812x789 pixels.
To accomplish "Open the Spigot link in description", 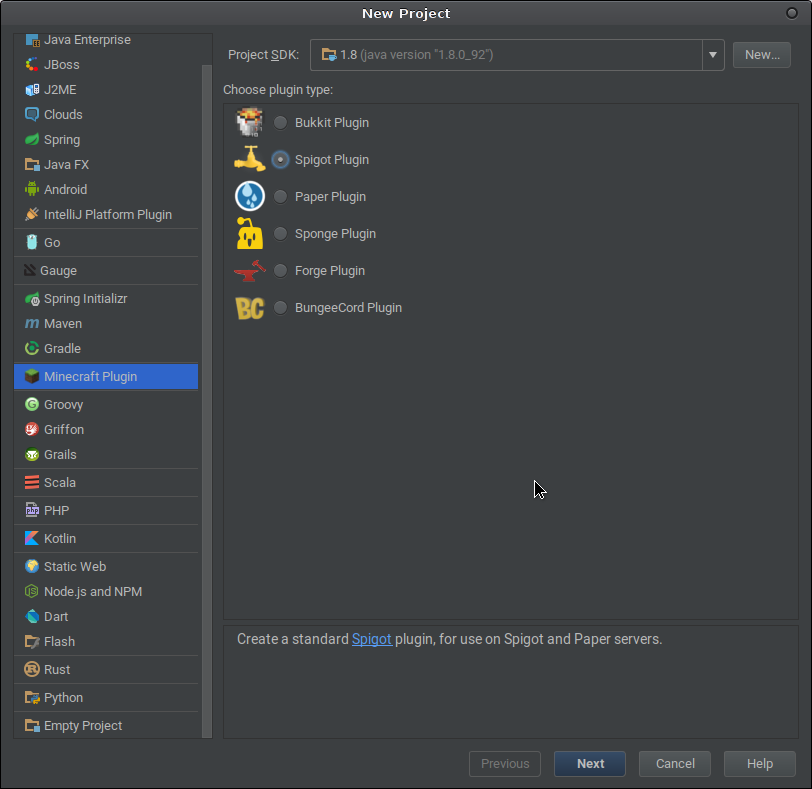I will tap(371, 639).
